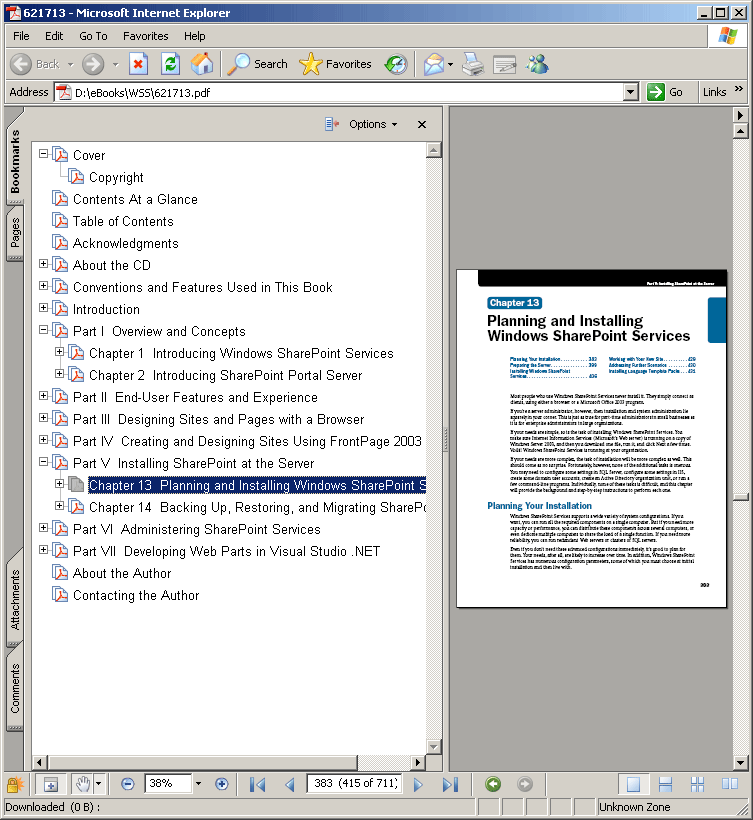Image resolution: width=753 pixels, height=820 pixels.
Task: Expand the About the CD bookmark
Action: pyautogui.click(x=44, y=264)
